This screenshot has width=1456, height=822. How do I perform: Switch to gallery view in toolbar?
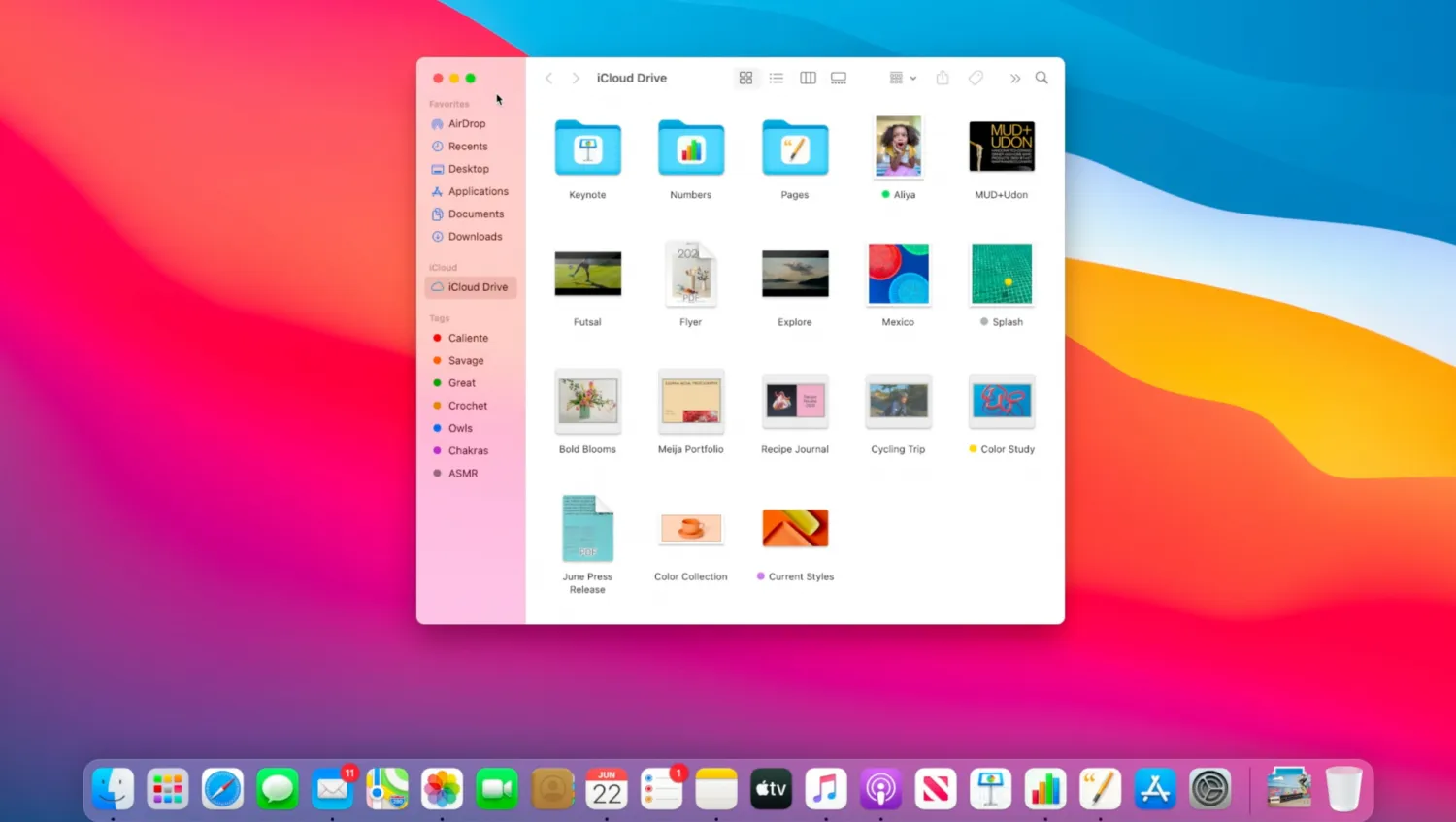pyautogui.click(x=839, y=78)
